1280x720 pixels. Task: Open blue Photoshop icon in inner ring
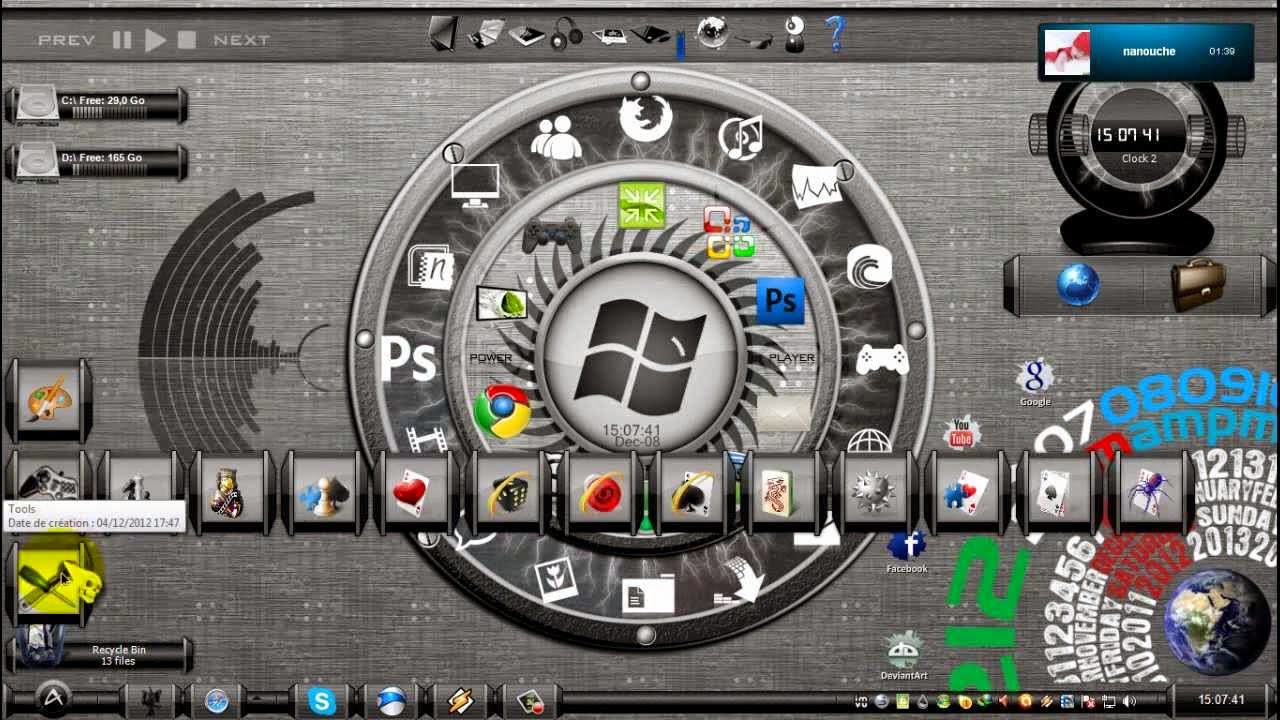click(x=780, y=300)
